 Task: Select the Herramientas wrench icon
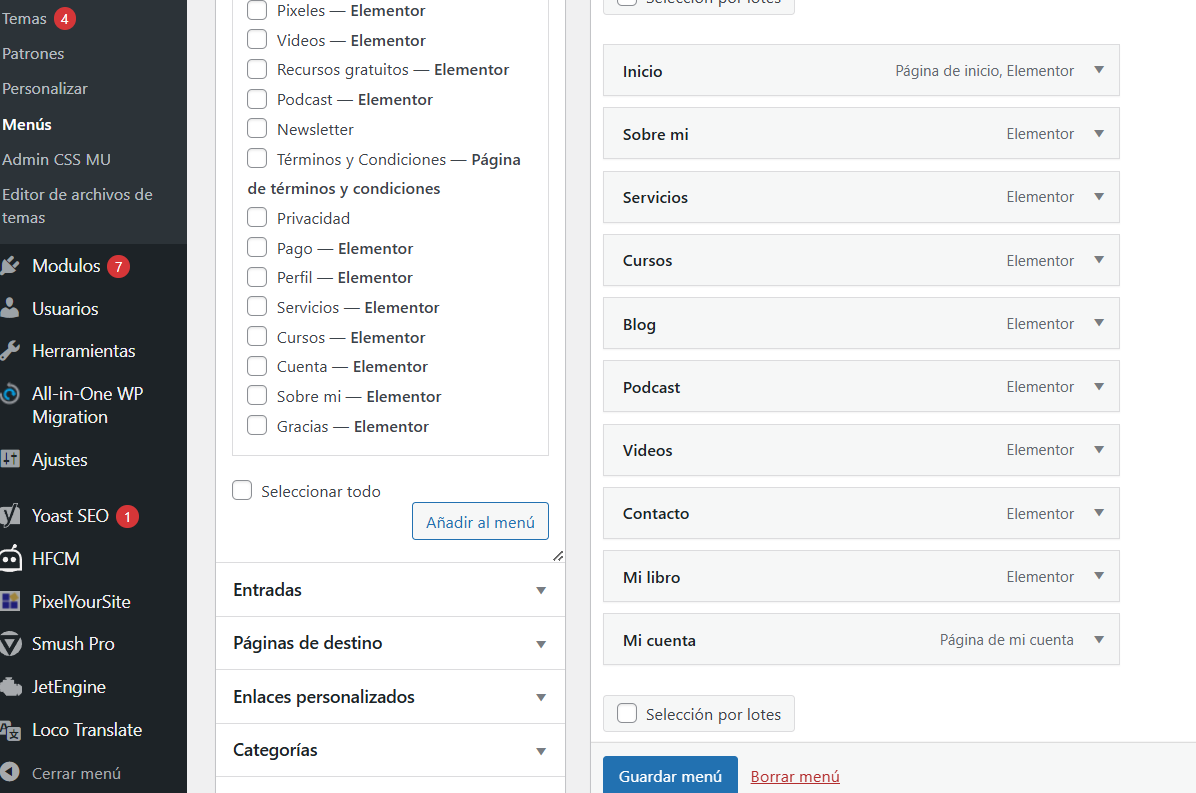[x=10, y=351]
